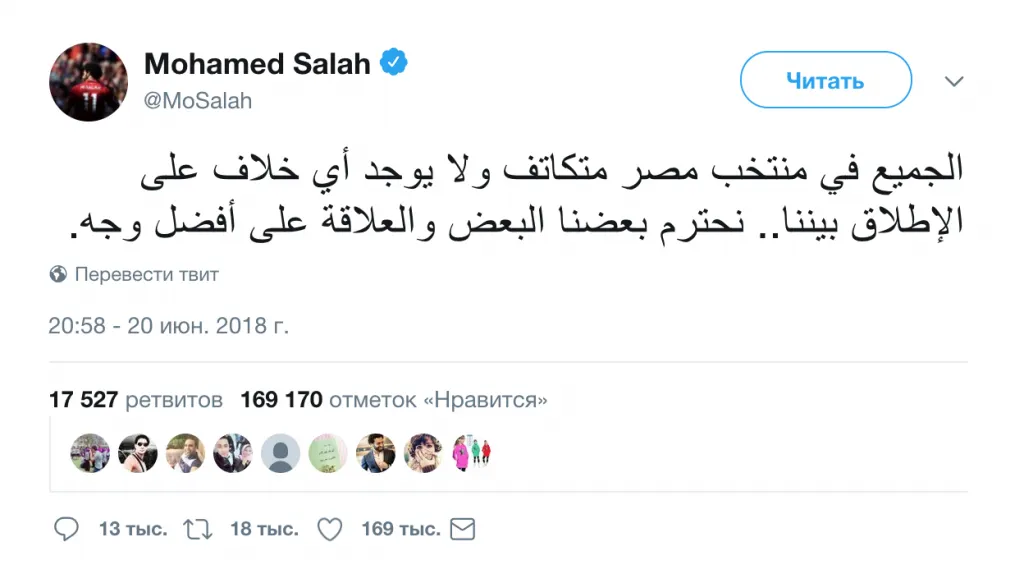Open the @MoSalah handle link
The image size is (1024, 583).
point(198,100)
